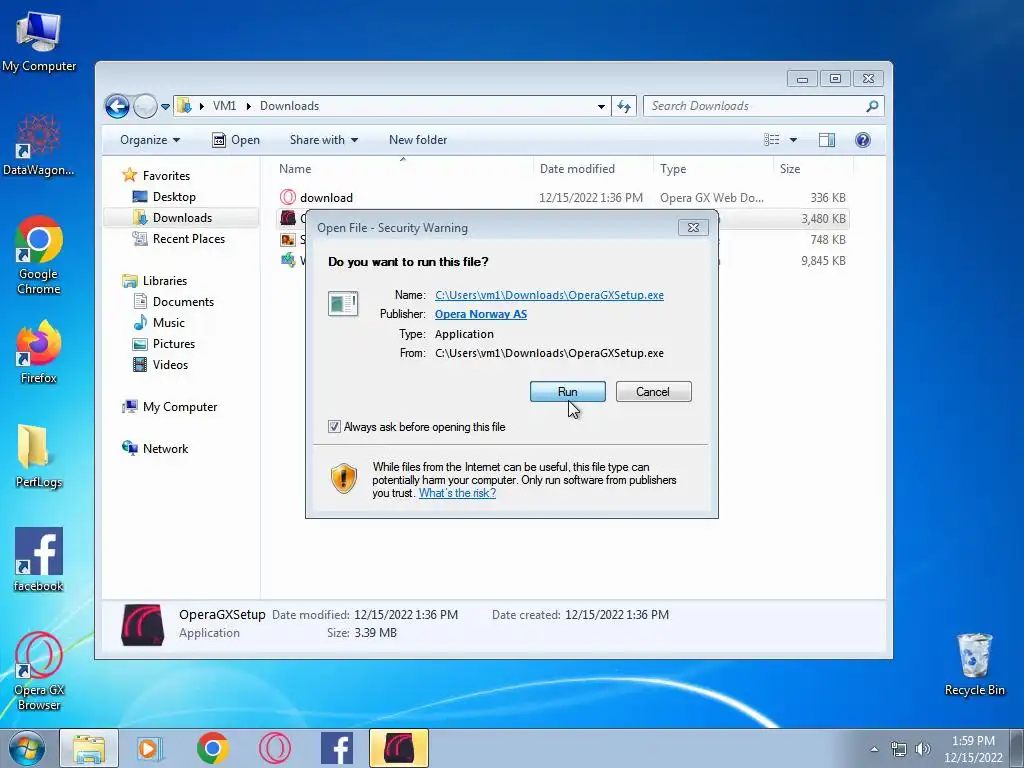1024x768 pixels.
Task: Uncheck Always ask before opening this file
Action: pyautogui.click(x=334, y=426)
